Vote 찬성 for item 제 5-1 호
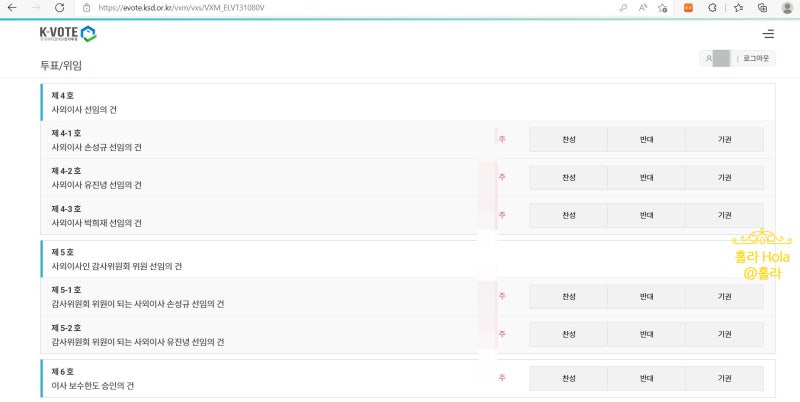Image resolution: width=800 pixels, height=402 pixels. 568,297
